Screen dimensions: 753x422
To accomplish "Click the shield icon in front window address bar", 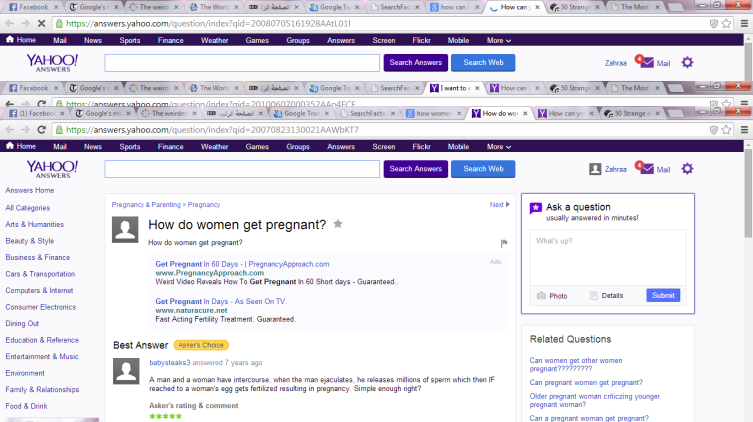I will point(714,130).
